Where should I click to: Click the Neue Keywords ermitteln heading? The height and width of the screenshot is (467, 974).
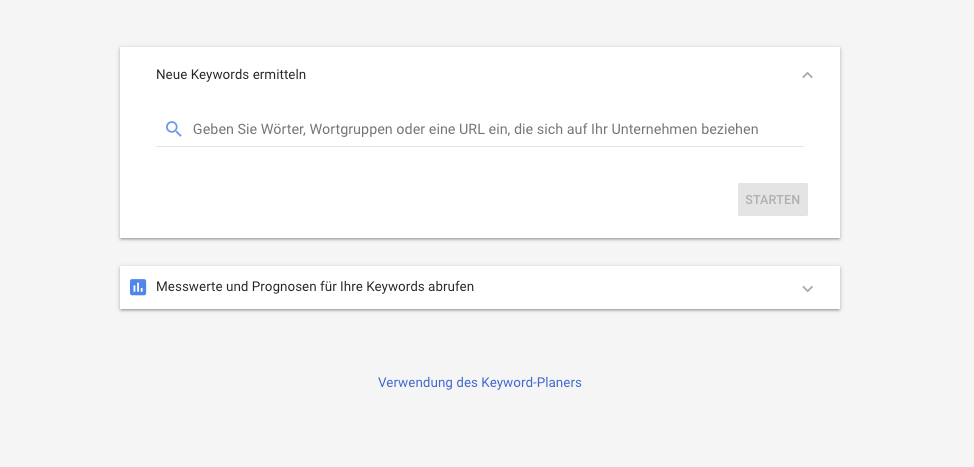tap(230, 75)
